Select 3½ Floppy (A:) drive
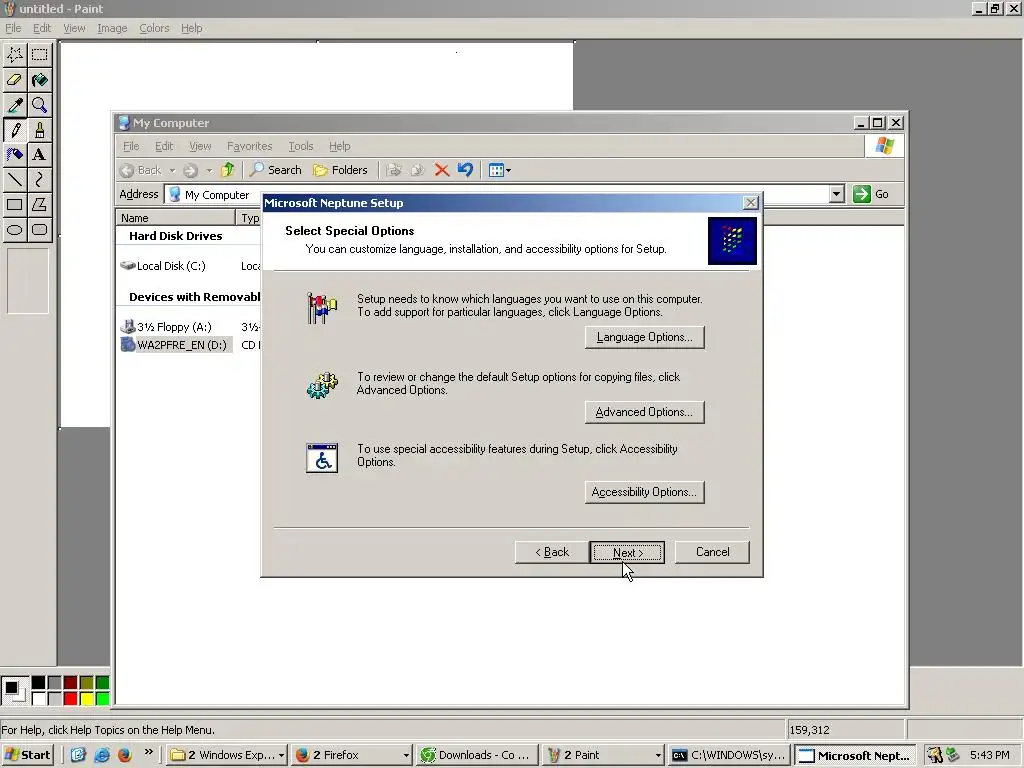The width and height of the screenshot is (1024, 768). pyautogui.click(x=167, y=327)
